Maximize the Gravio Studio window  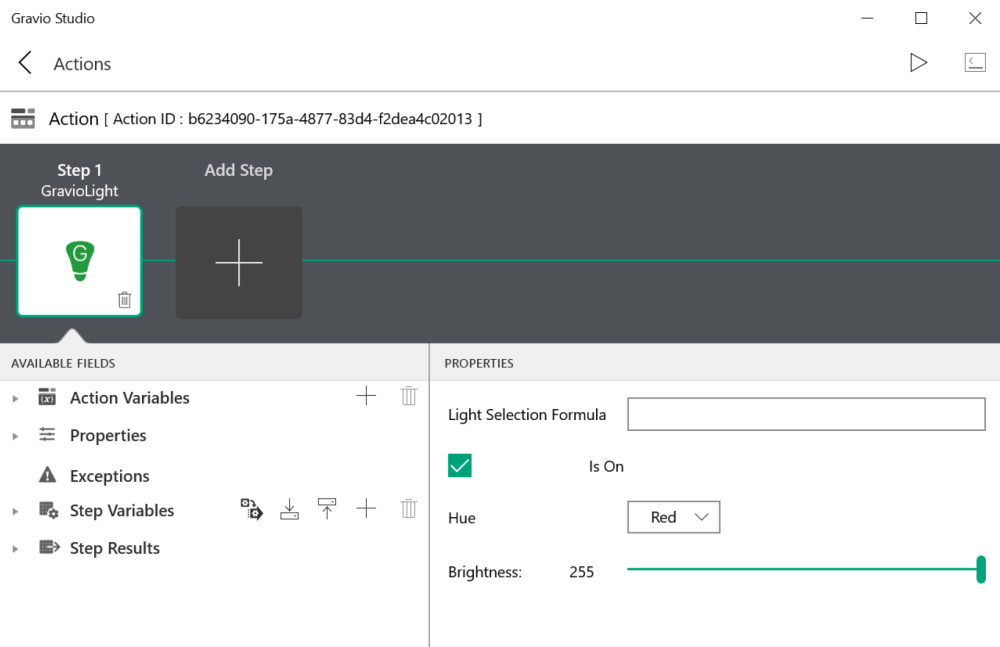921,18
